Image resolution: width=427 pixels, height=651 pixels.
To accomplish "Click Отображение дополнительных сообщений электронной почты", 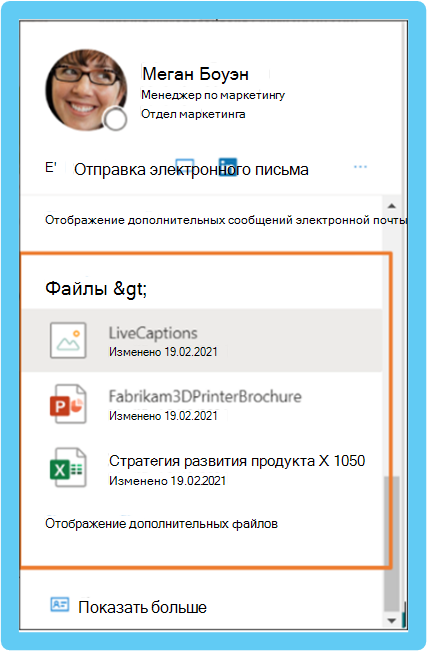I will tap(226, 220).
